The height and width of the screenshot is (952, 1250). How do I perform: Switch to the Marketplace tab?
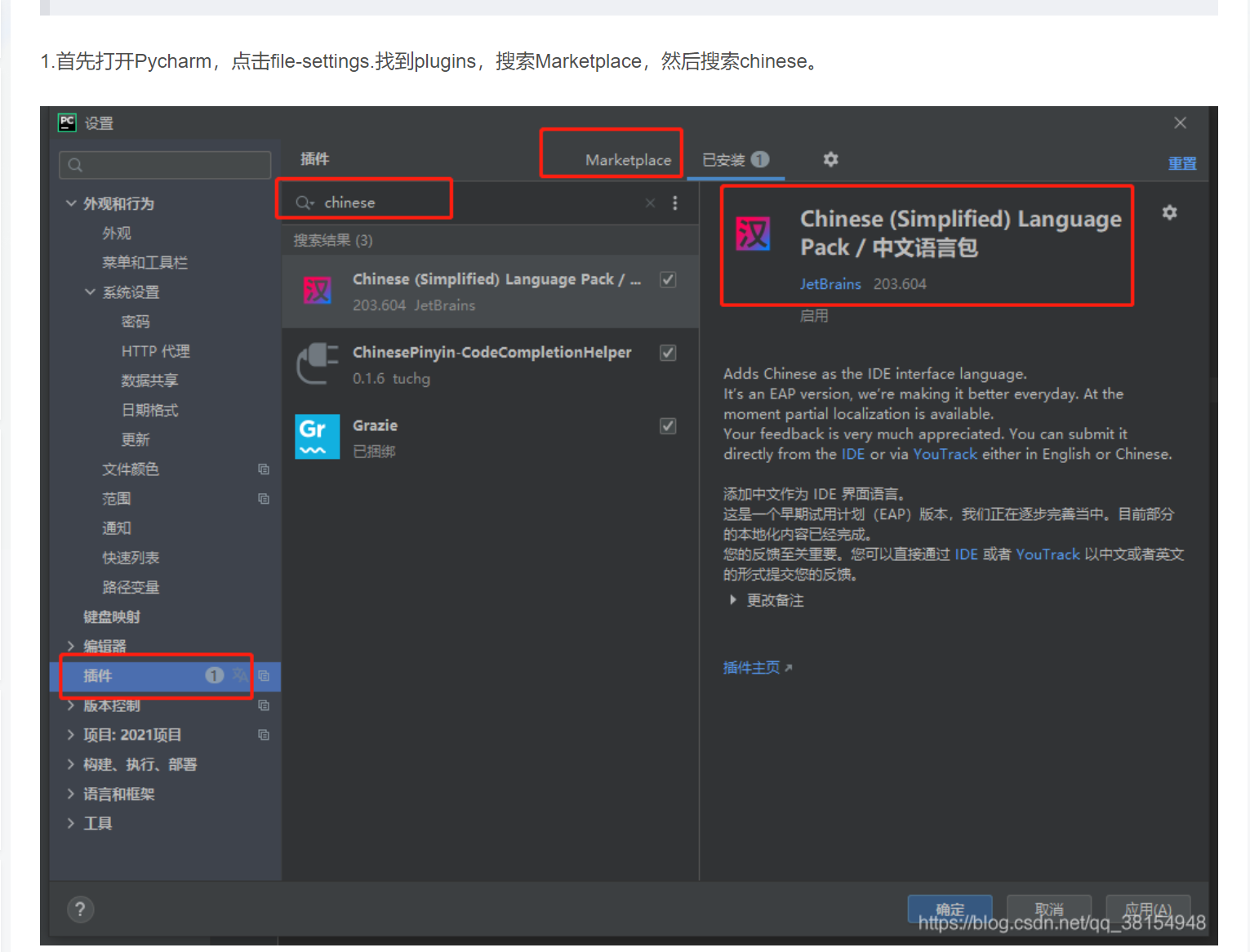(x=628, y=160)
